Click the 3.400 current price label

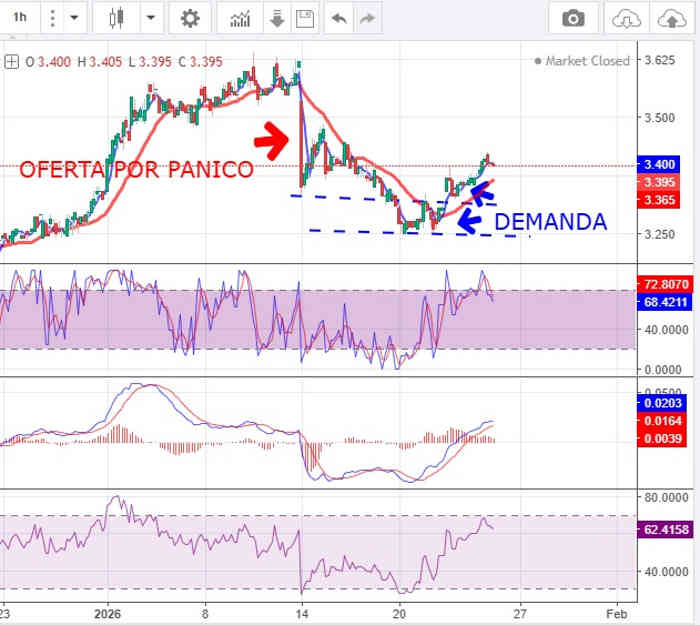coord(661,164)
